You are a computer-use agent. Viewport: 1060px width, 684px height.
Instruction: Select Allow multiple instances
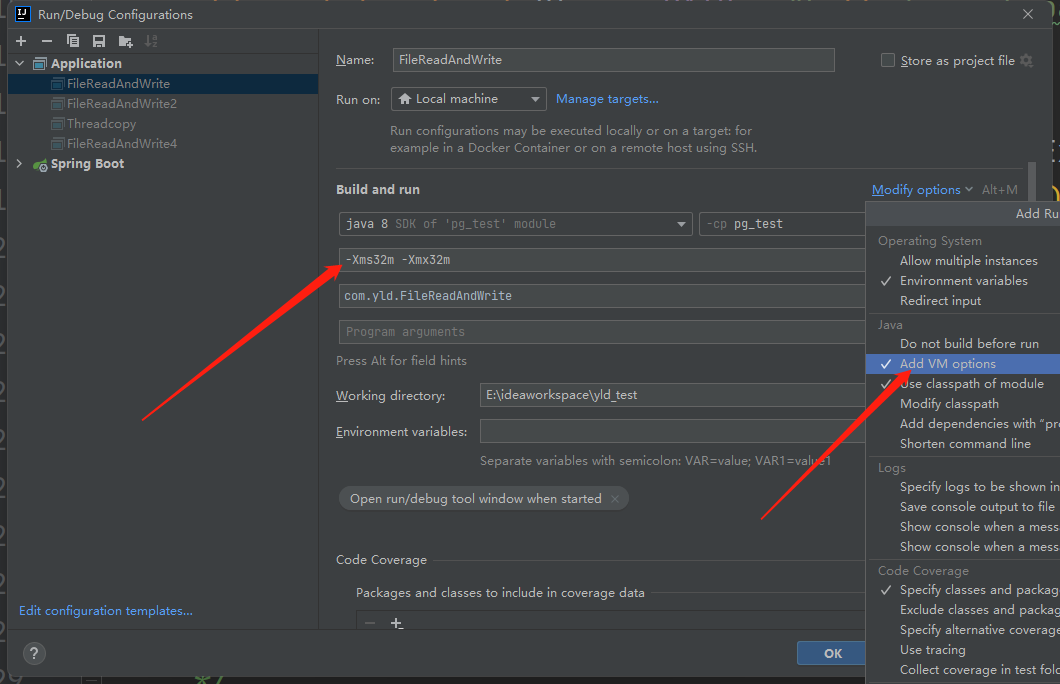963,260
